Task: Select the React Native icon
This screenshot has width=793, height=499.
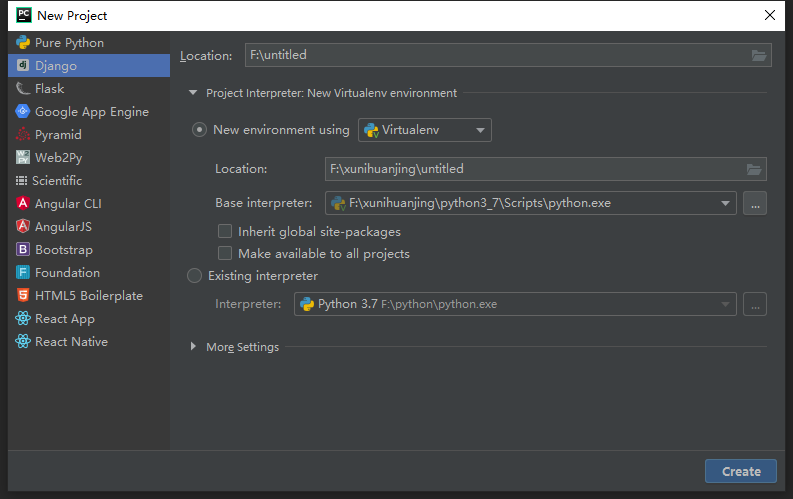Action: point(23,341)
